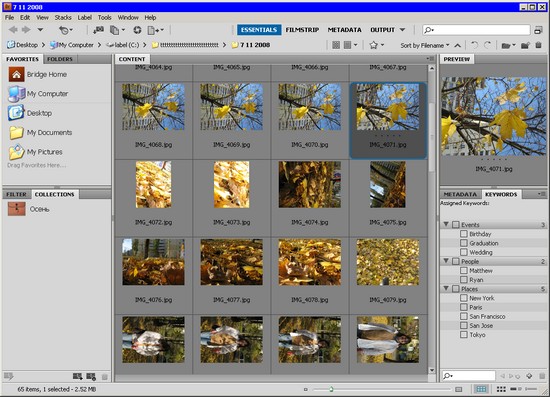550x397 pixels.
Task: Lock thumbnail grid view button
Action: tap(481, 389)
